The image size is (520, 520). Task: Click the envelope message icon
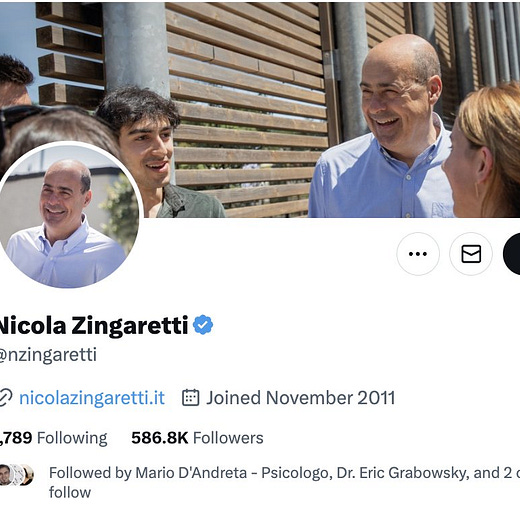pos(471,254)
